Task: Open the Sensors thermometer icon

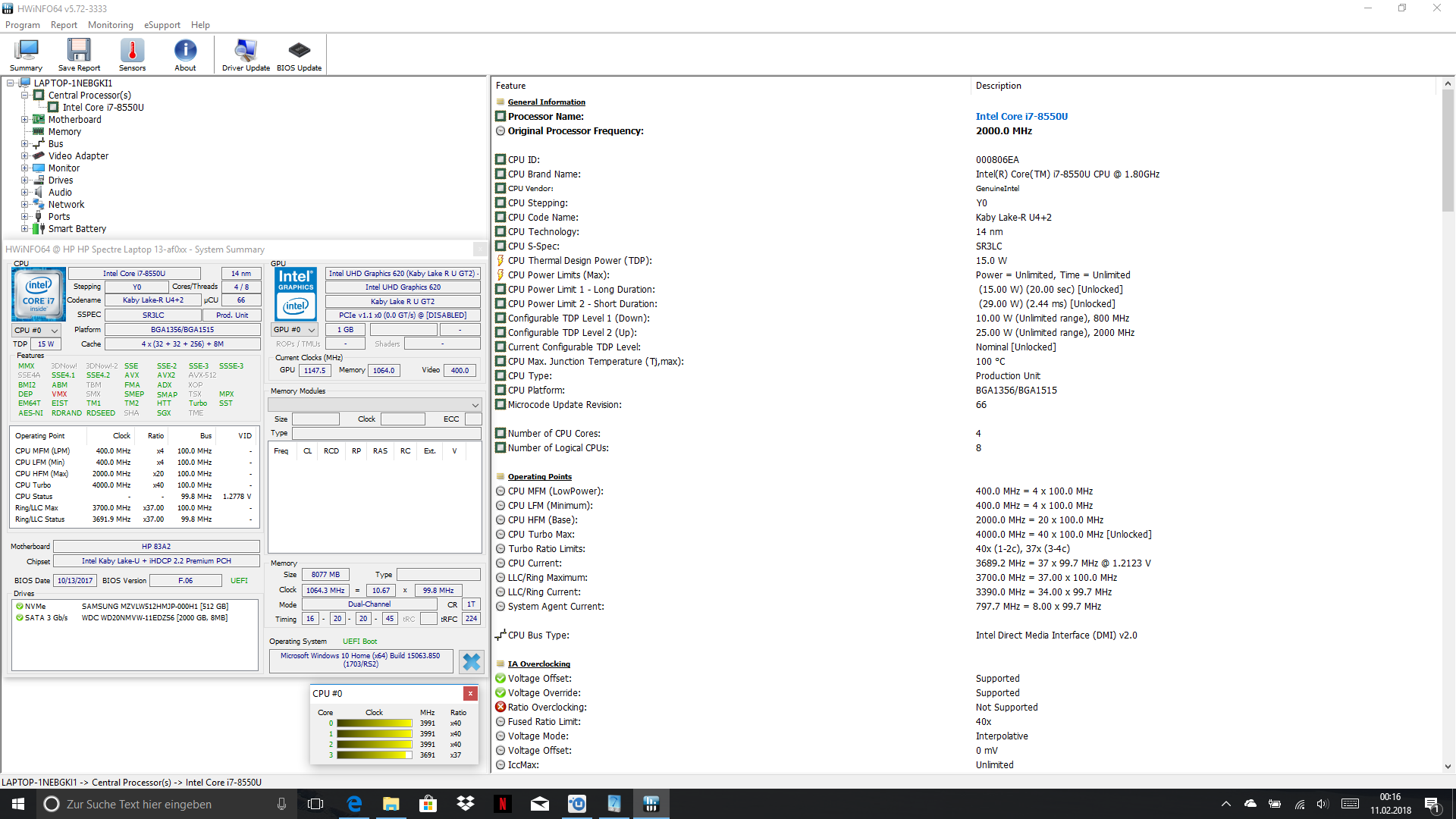Action: point(132,55)
